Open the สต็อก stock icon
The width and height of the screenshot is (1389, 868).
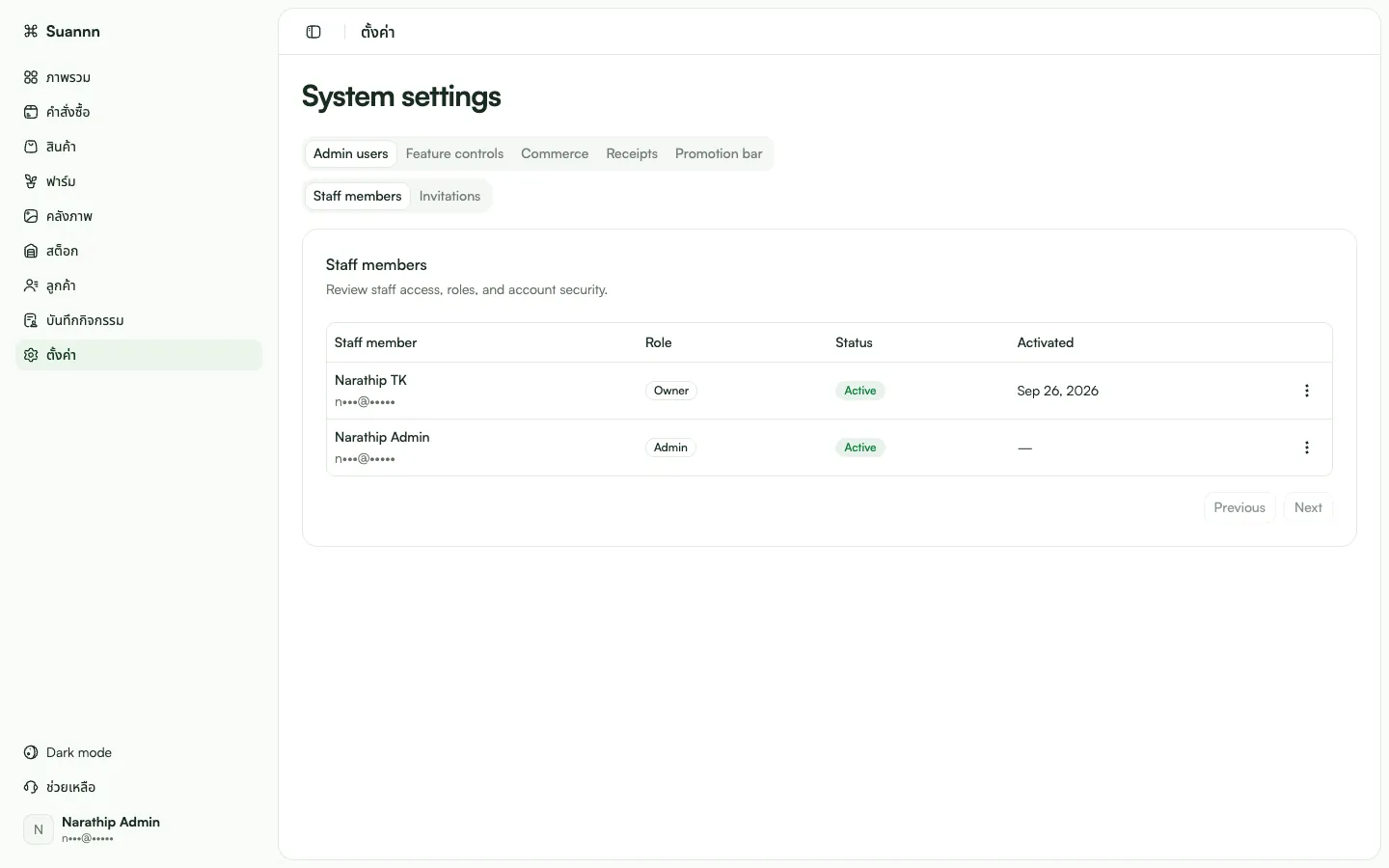click(31, 251)
